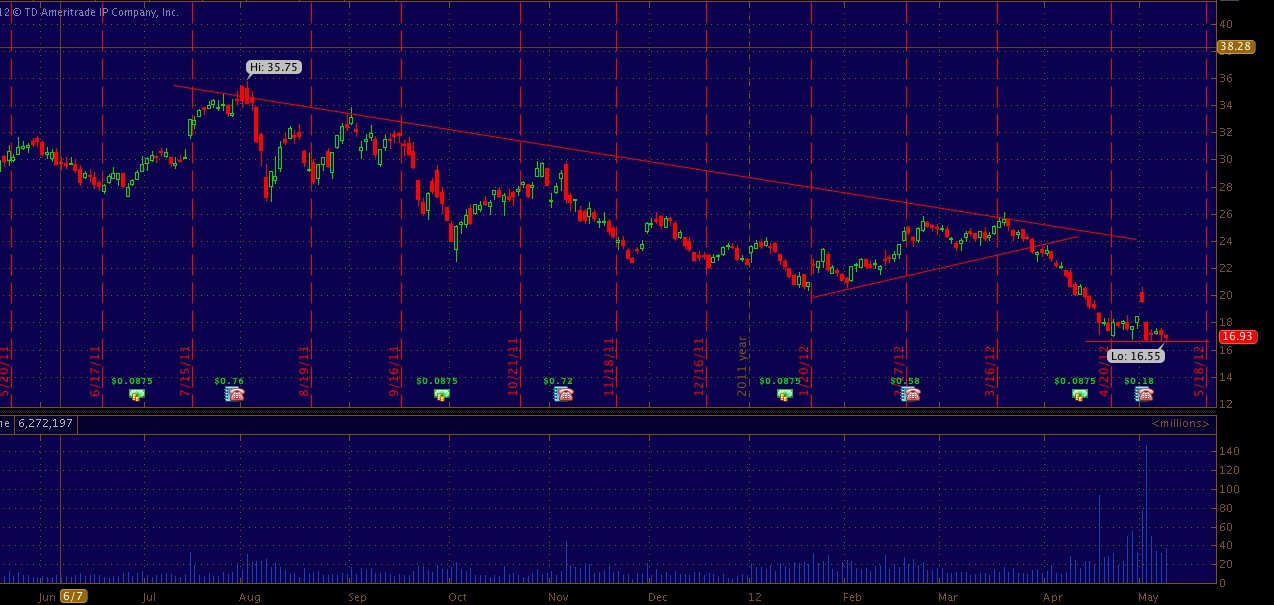
Task: Select the Lo: 16.55 price bubble
Action: [x=1136, y=355]
